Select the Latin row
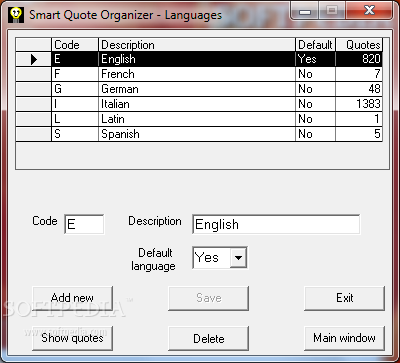This screenshot has height=363, width=400. [x=199, y=119]
